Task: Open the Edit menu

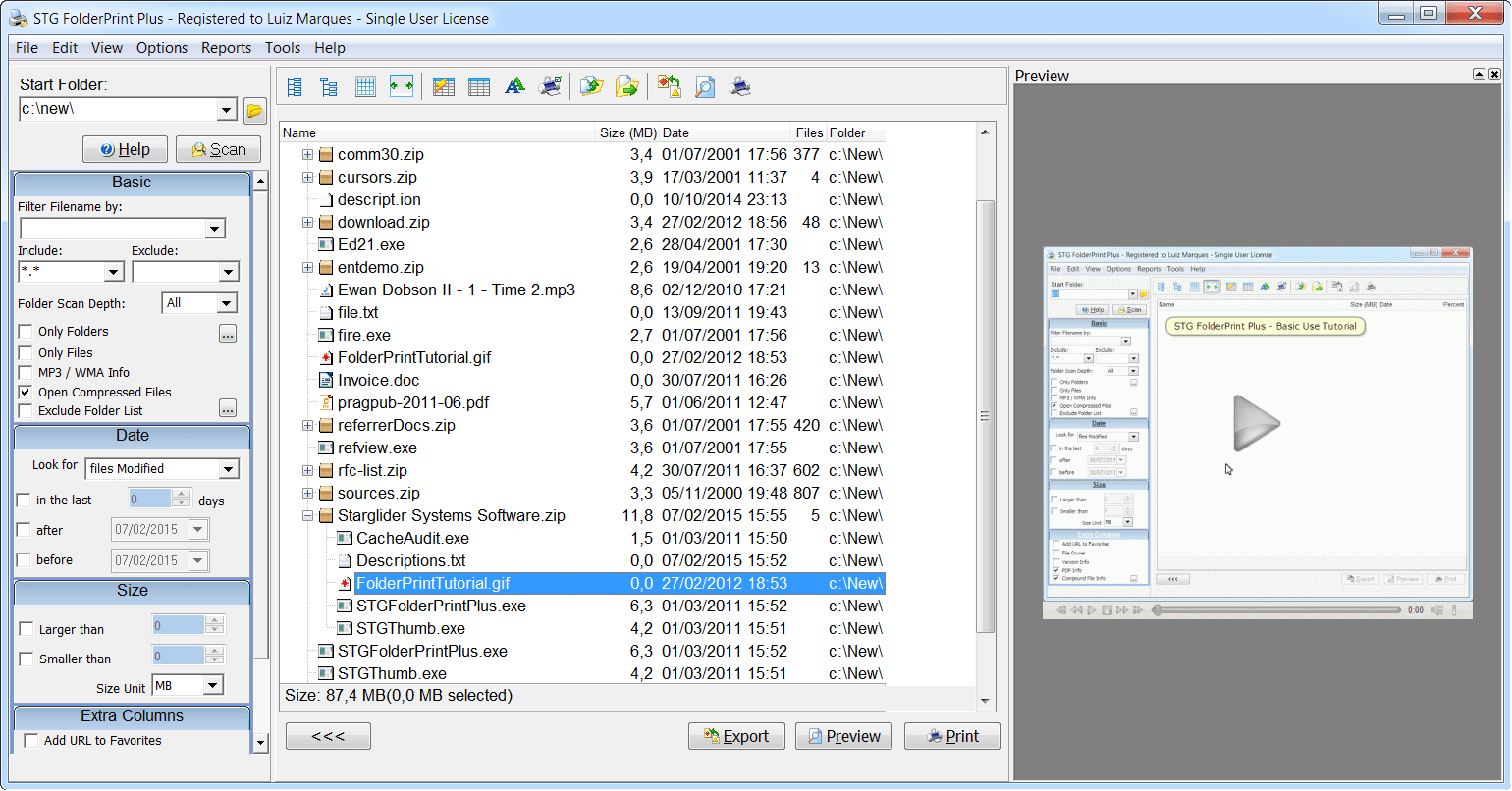Action: point(65,48)
